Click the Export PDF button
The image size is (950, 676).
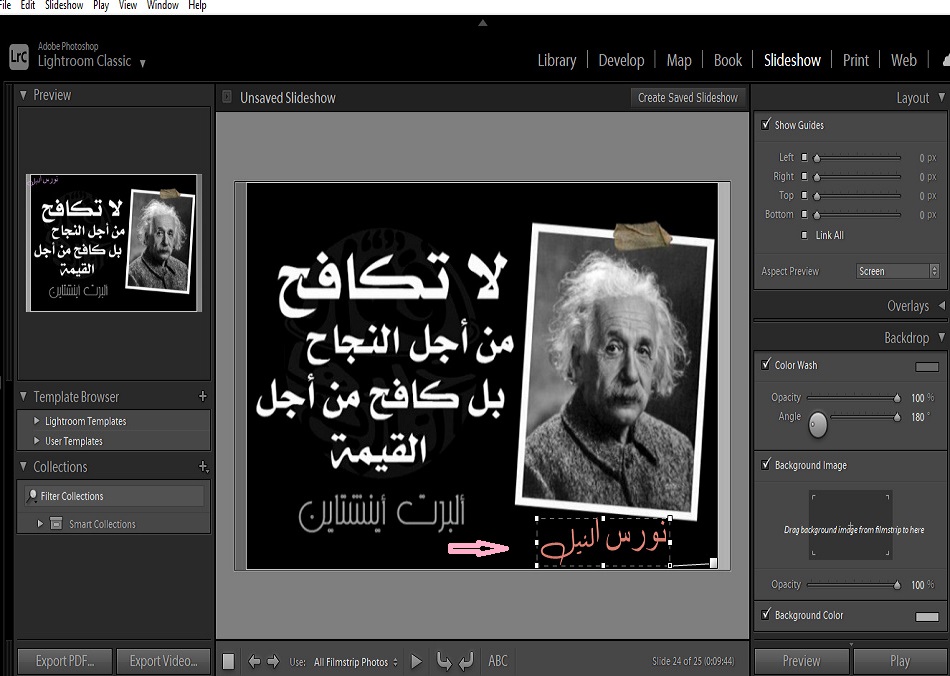click(x=64, y=661)
